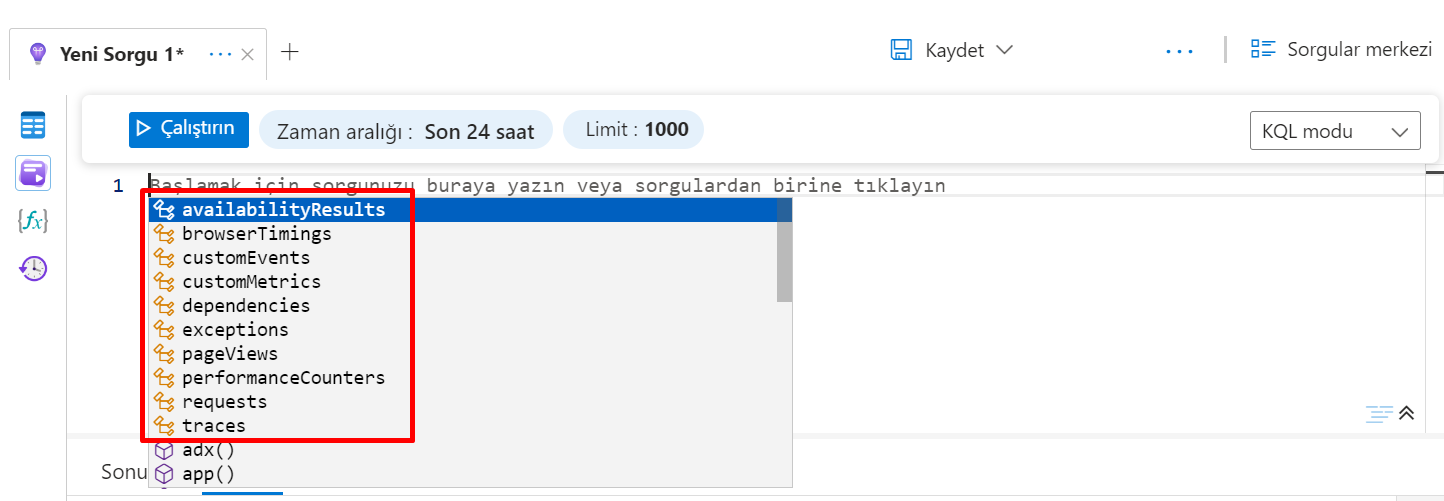Click the more options ellipsis next to Kaydet
The width and height of the screenshot is (1444, 501).
pos(1180,51)
